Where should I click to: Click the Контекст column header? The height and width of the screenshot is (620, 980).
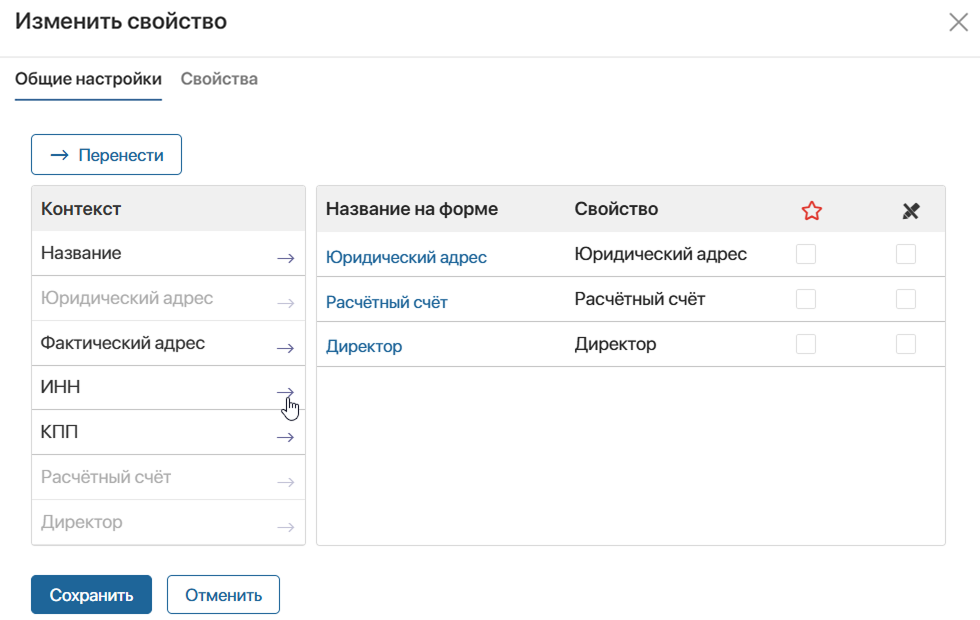click(81, 209)
